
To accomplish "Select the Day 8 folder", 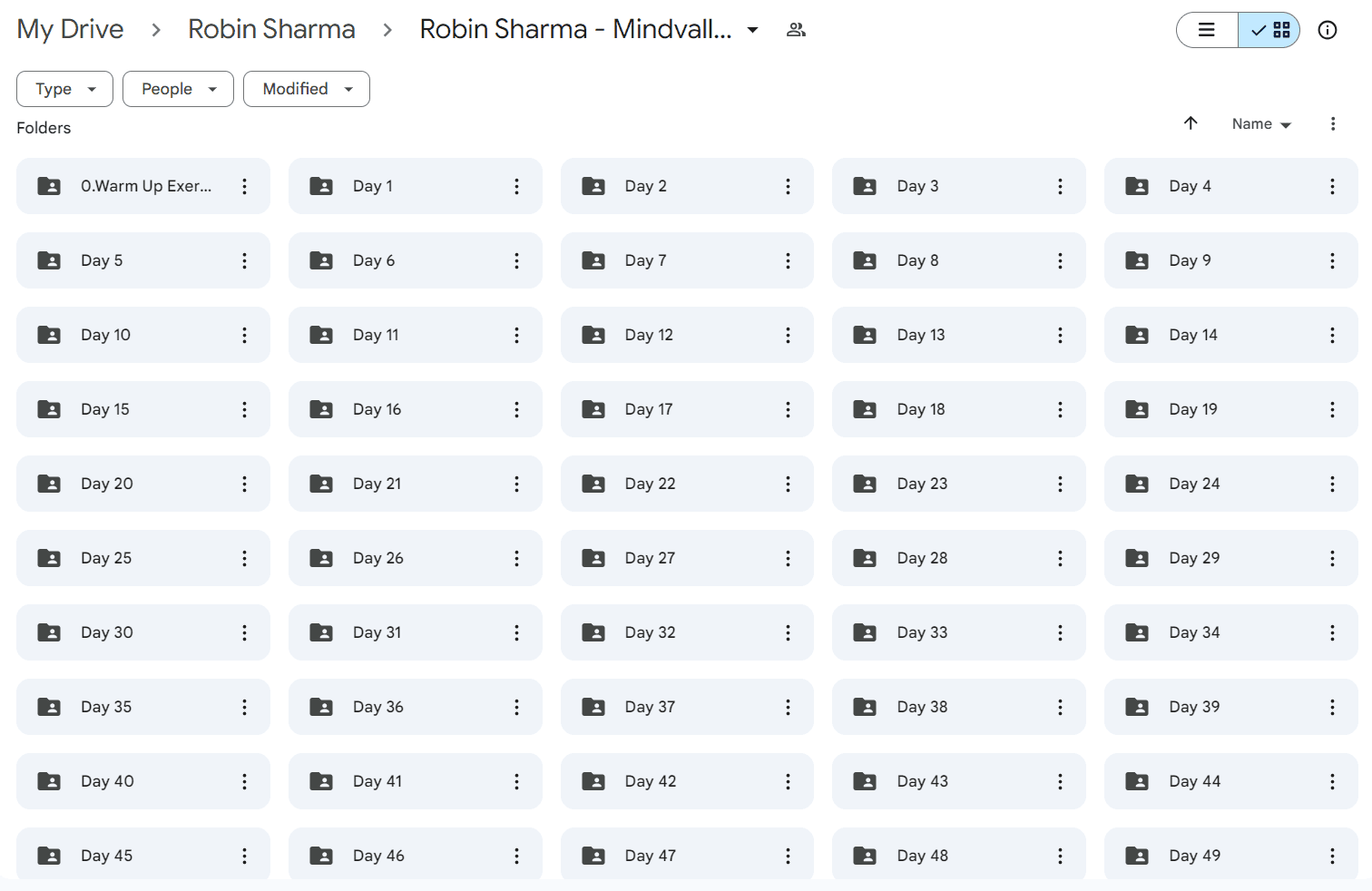I will coord(959,260).
